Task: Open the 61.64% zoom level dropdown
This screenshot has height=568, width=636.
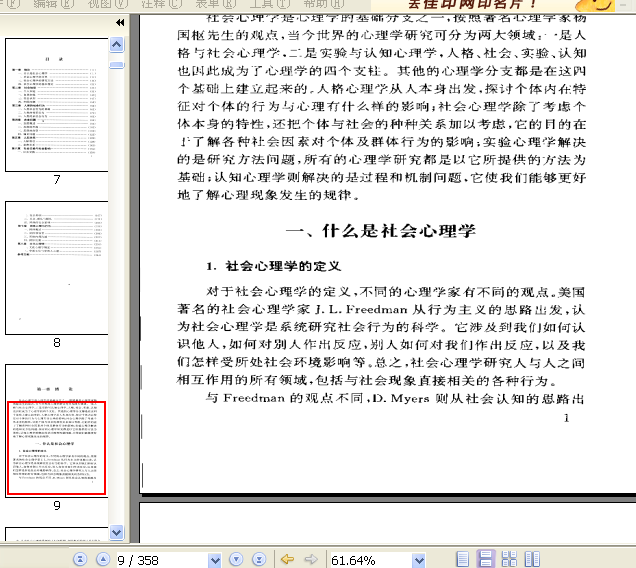Action: (419, 560)
